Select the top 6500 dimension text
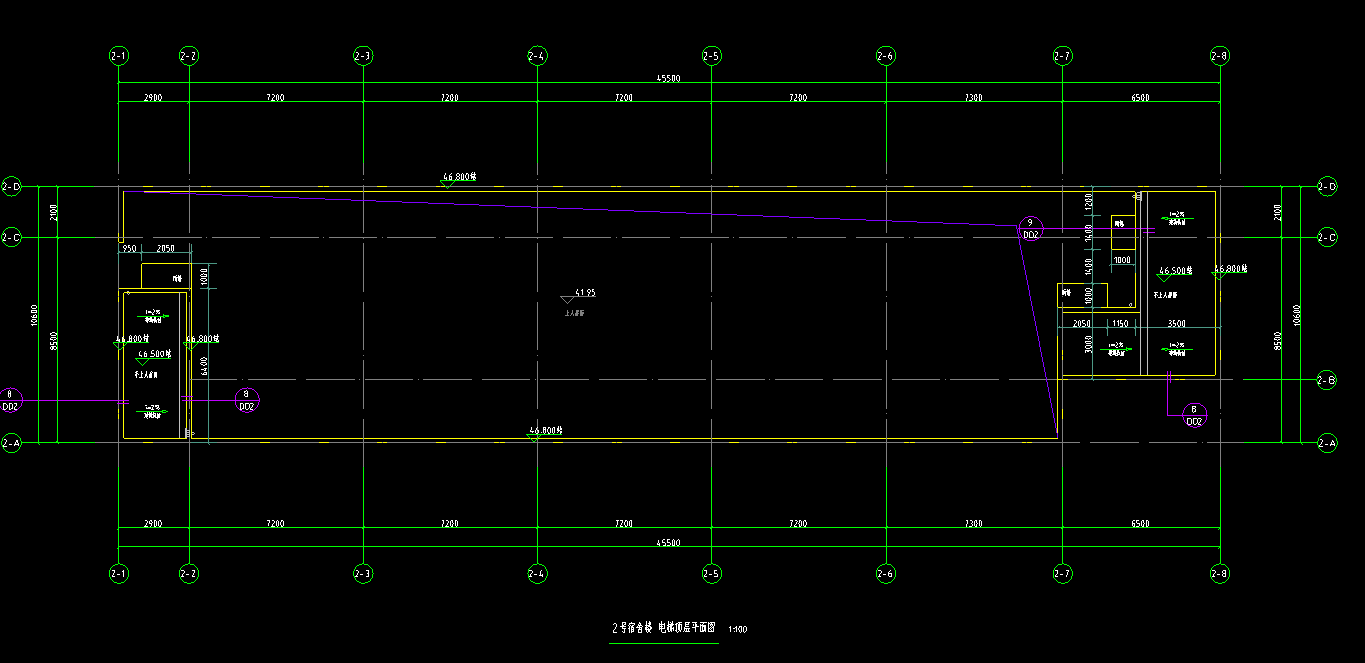 pyautogui.click(x=1140, y=98)
